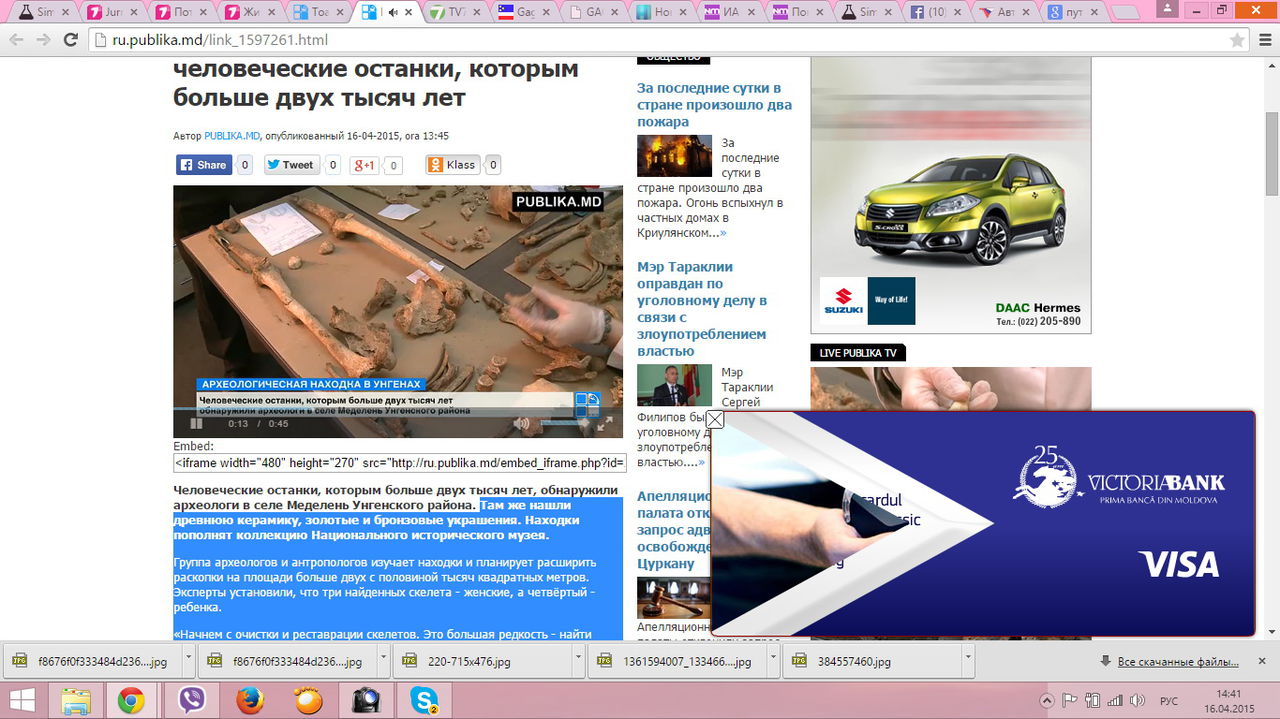The height and width of the screenshot is (719, 1280).
Task: Seek in the video progress bar
Action: (x=398, y=410)
